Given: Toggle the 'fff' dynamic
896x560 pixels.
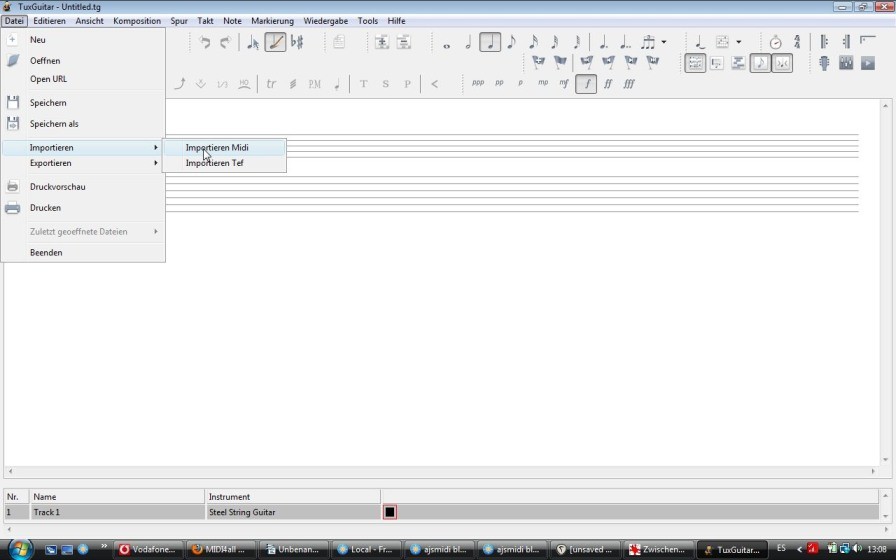Looking at the screenshot, I should [629, 83].
